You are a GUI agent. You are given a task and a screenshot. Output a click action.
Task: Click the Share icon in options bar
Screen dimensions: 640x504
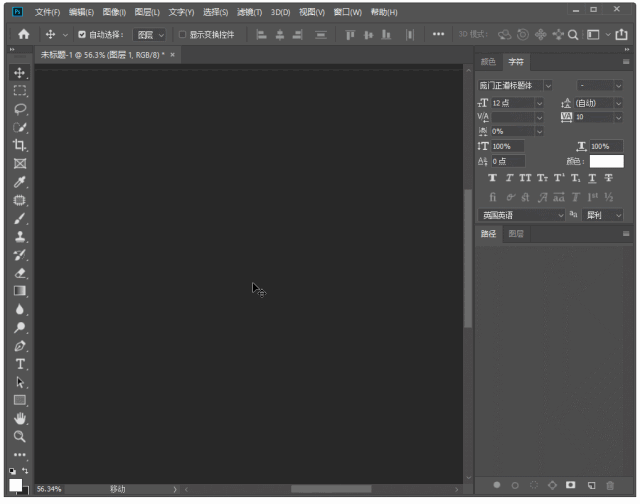point(622,34)
